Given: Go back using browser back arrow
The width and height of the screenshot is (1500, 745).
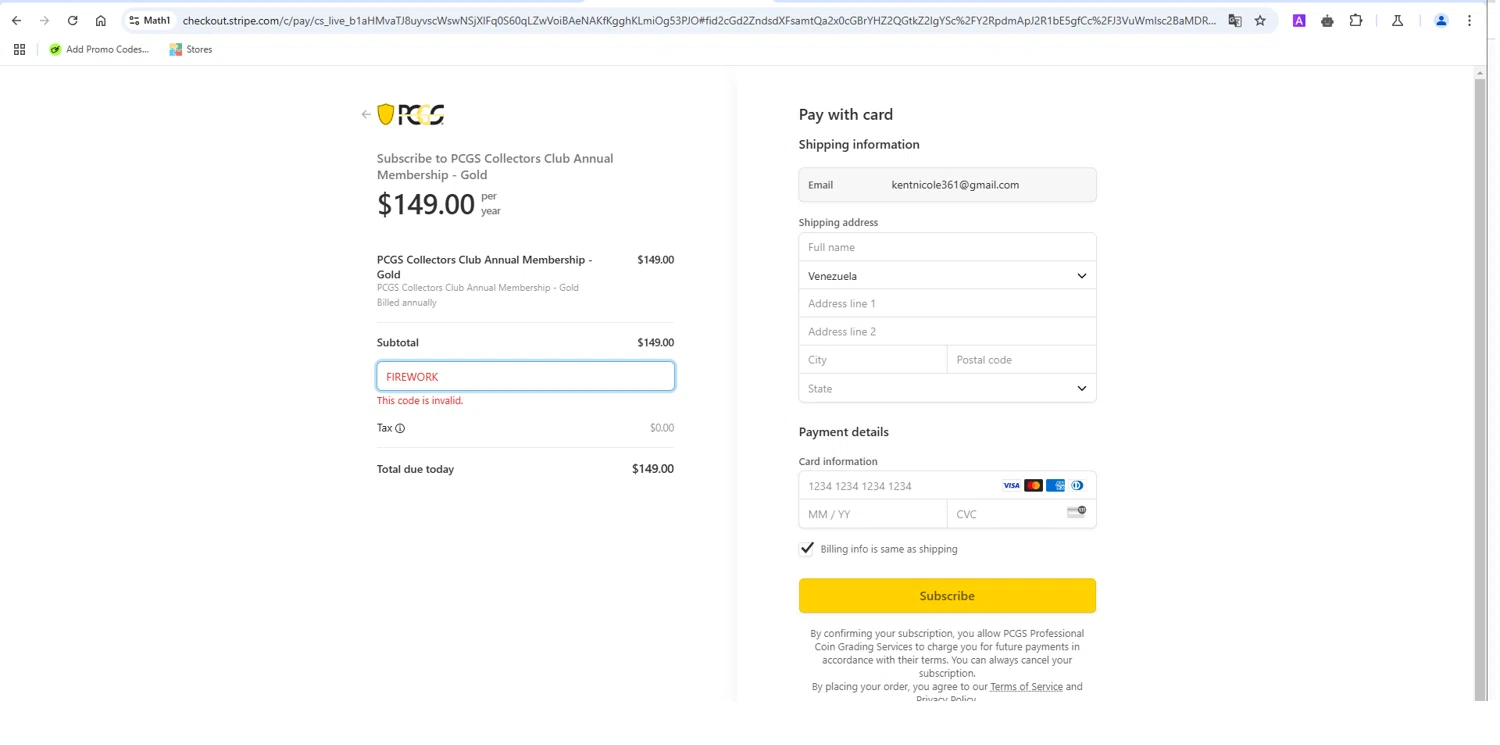Looking at the screenshot, I should [16, 20].
